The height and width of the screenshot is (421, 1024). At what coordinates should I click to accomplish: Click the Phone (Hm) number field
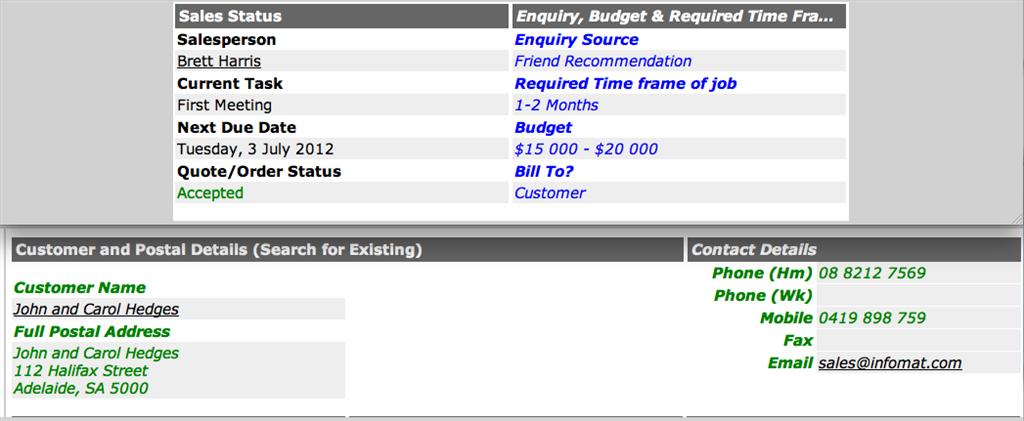coord(918,273)
